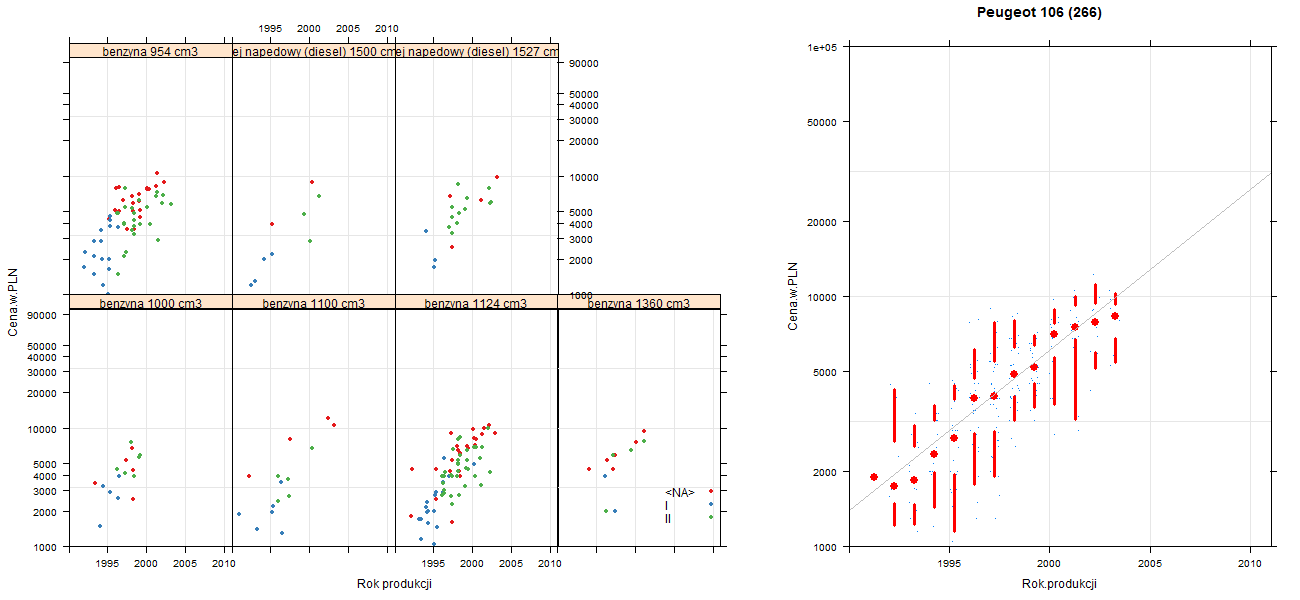Select the "<NA>" legend entry

680,493
